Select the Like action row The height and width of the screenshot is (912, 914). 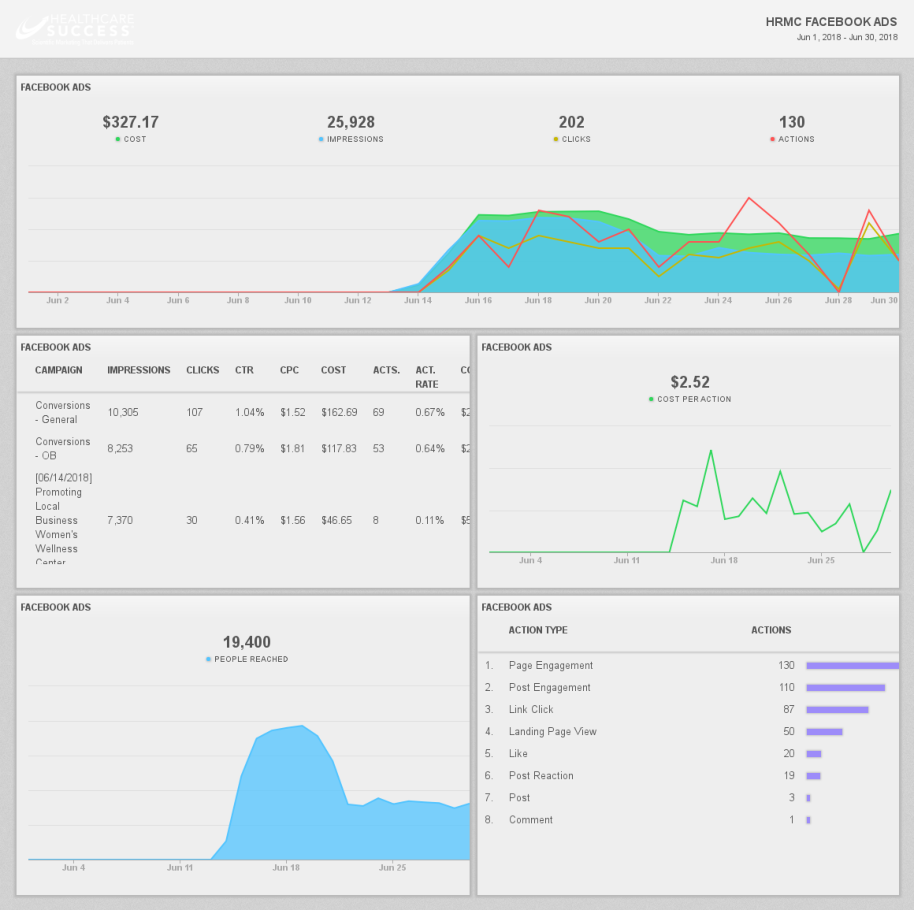[x=688, y=754]
